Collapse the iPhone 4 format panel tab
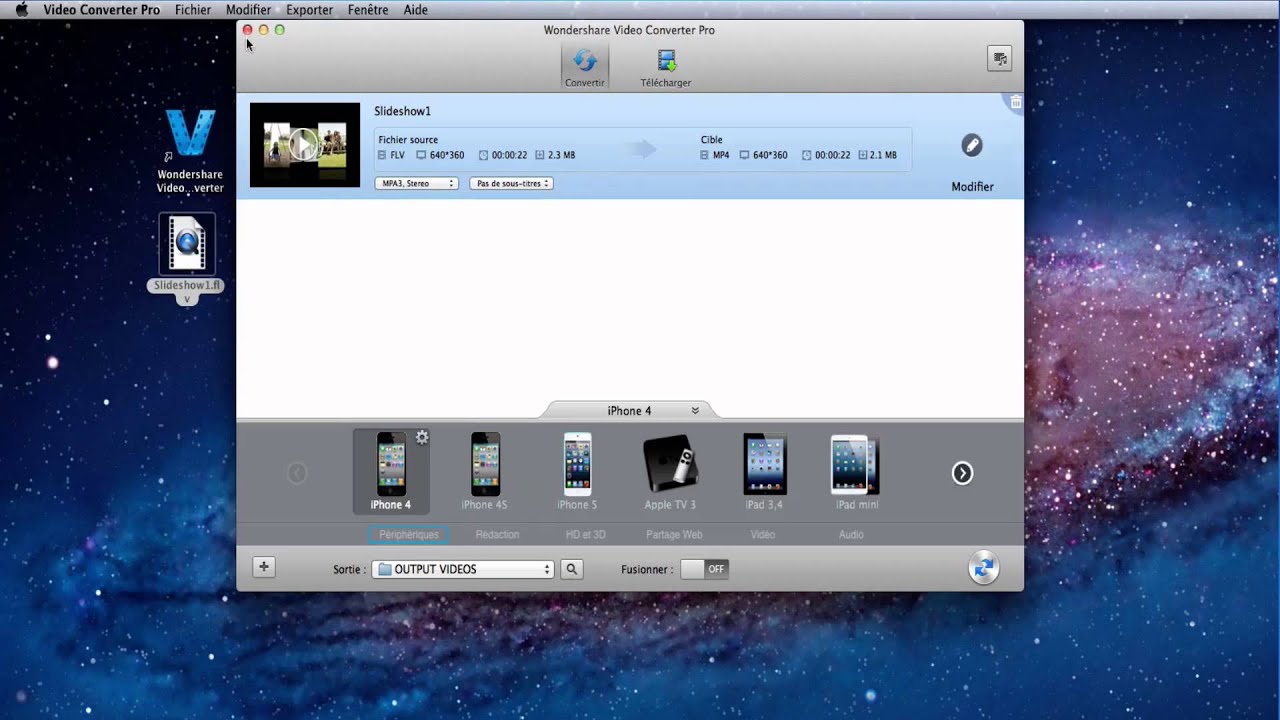Image resolution: width=1280 pixels, height=720 pixels. 629,411
